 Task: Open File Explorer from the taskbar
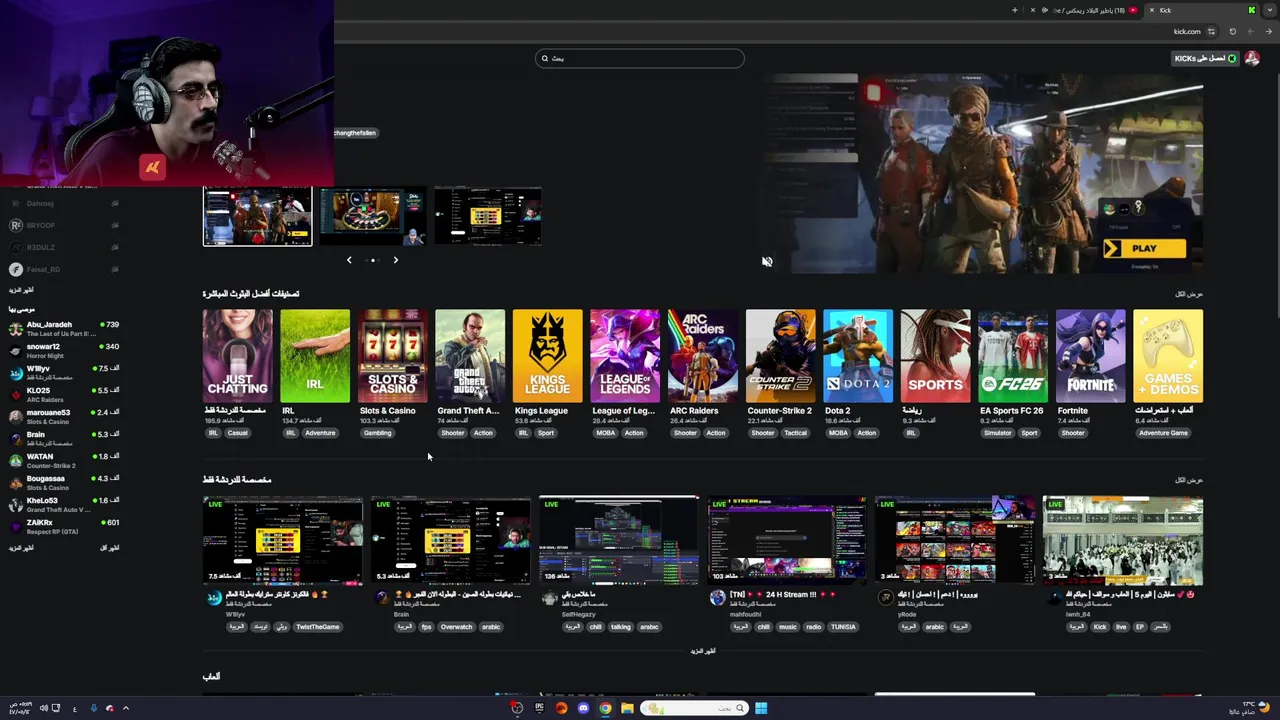pos(627,708)
